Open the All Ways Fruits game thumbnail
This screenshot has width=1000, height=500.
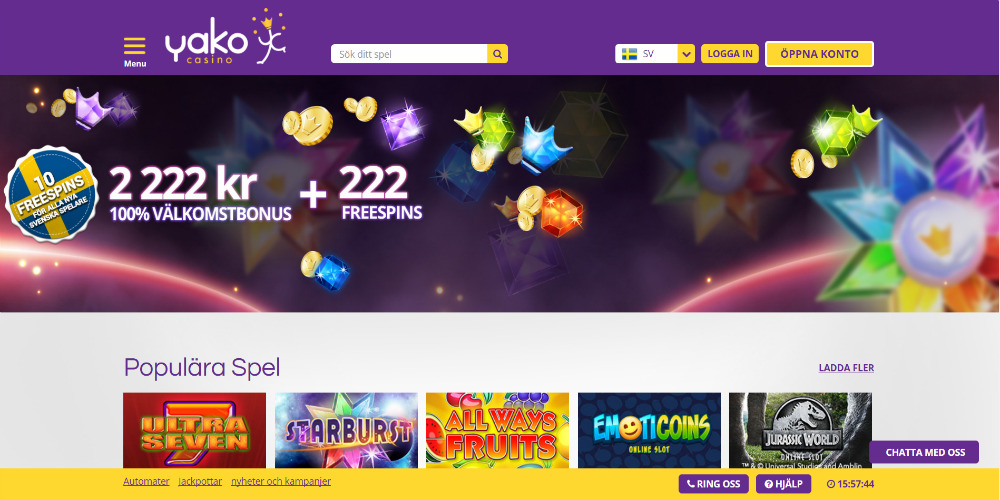pyautogui.click(x=497, y=430)
